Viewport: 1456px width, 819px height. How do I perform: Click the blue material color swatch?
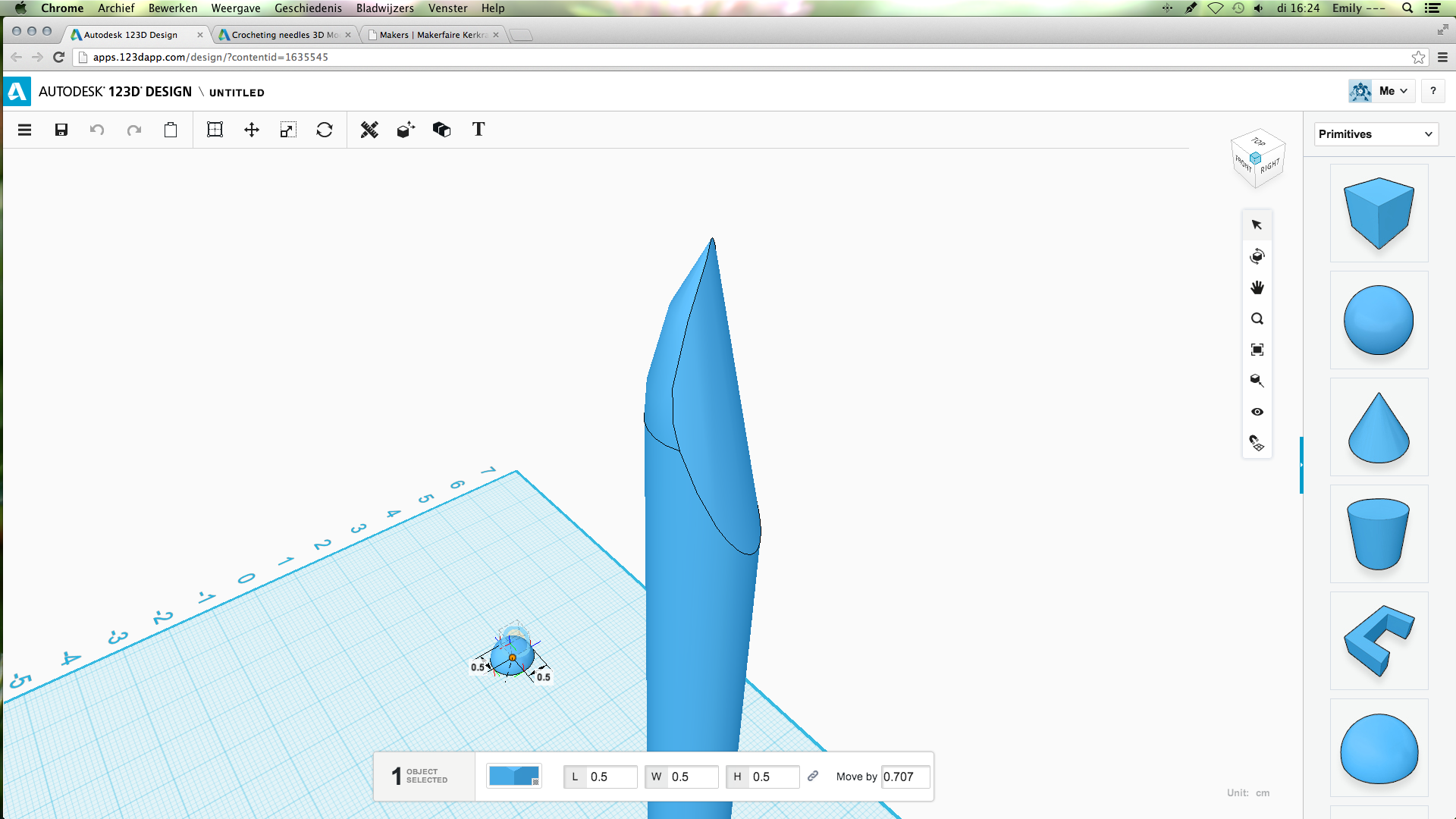pyautogui.click(x=513, y=776)
